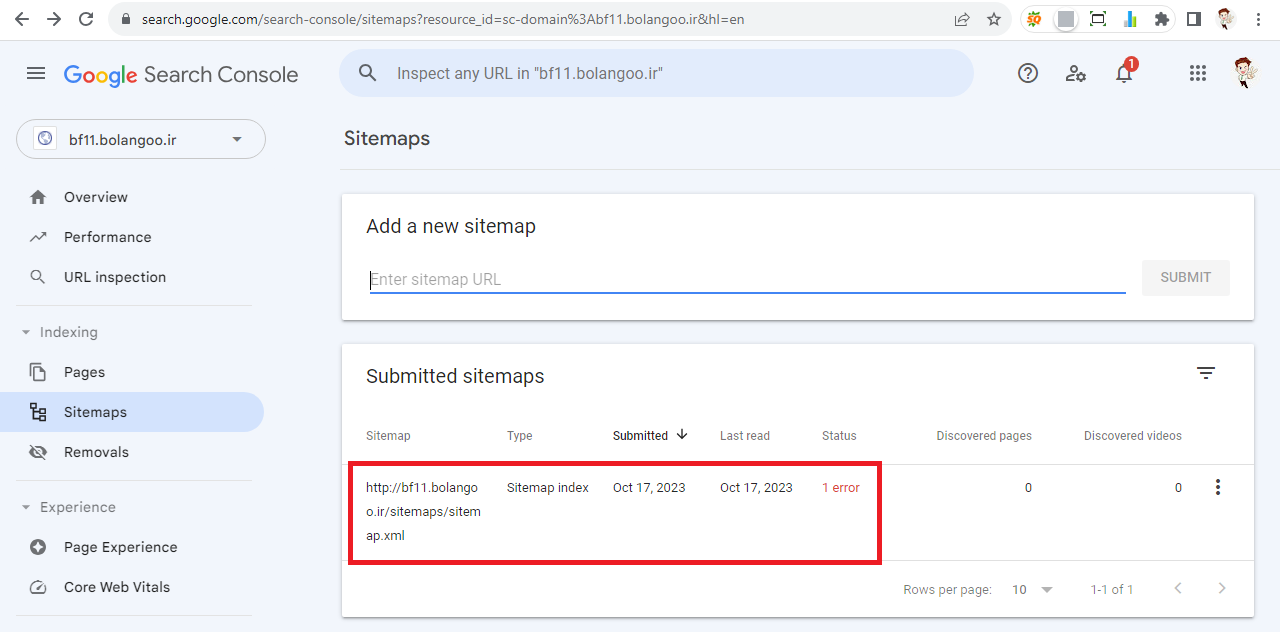Collapse the Indexing section
This screenshot has height=632, width=1280.
pyautogui.click(x=60, y=332)
